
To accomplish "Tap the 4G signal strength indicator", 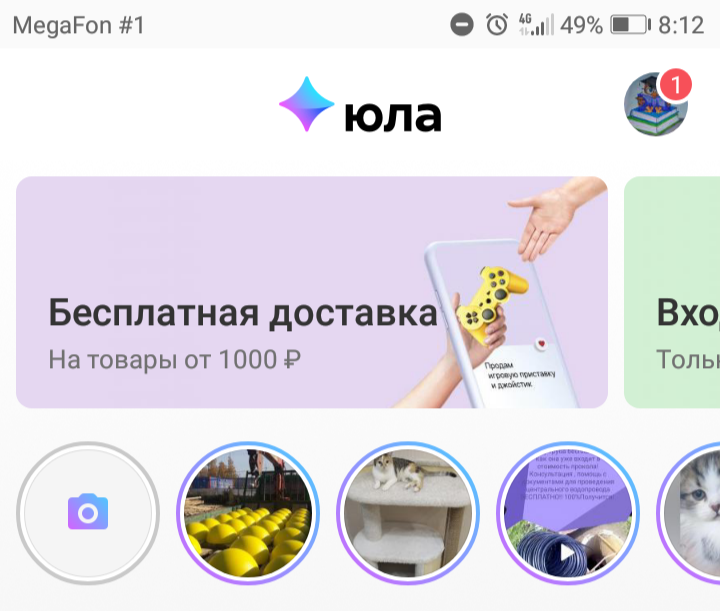I will tap(536, 25).
